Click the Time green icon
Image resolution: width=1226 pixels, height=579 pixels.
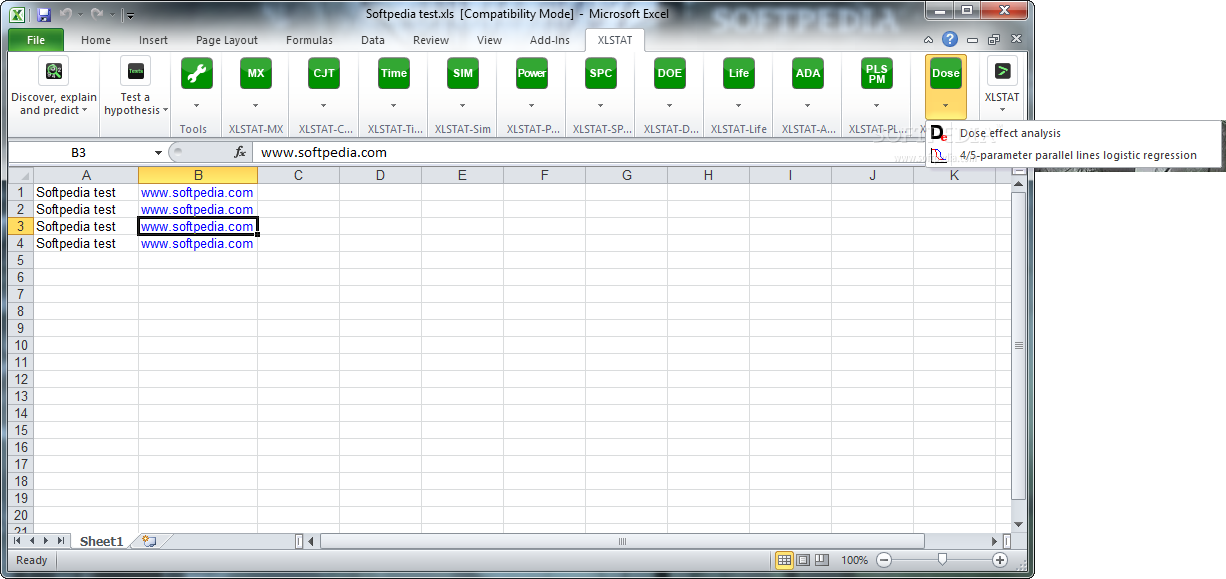point(394,73)
